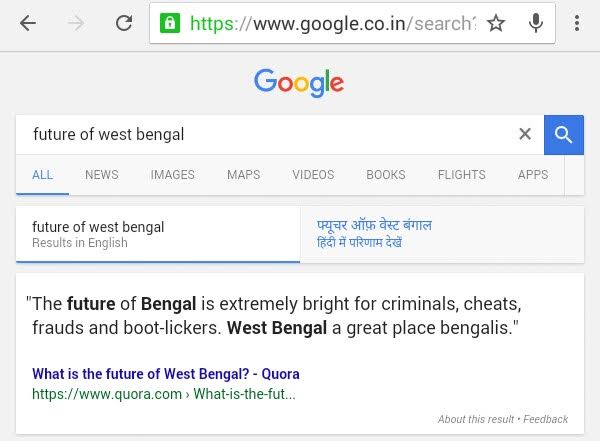Open the Quora West Bengal result link
Viewport: 600px width, 441px height.
tap(166, 374)
